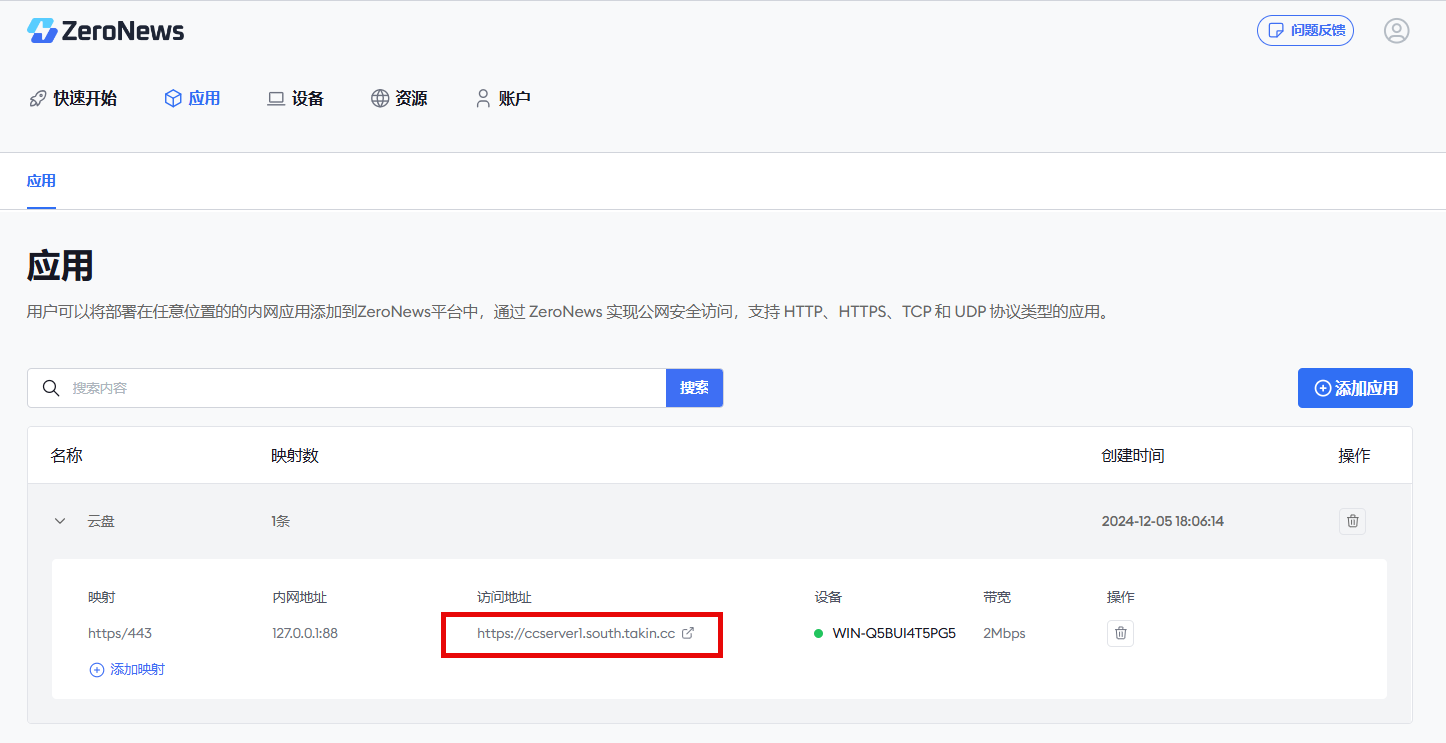This screenshot has width=1446, height=743.
Task: Open the 资源 navigation menu
Action: pos(399,98)
